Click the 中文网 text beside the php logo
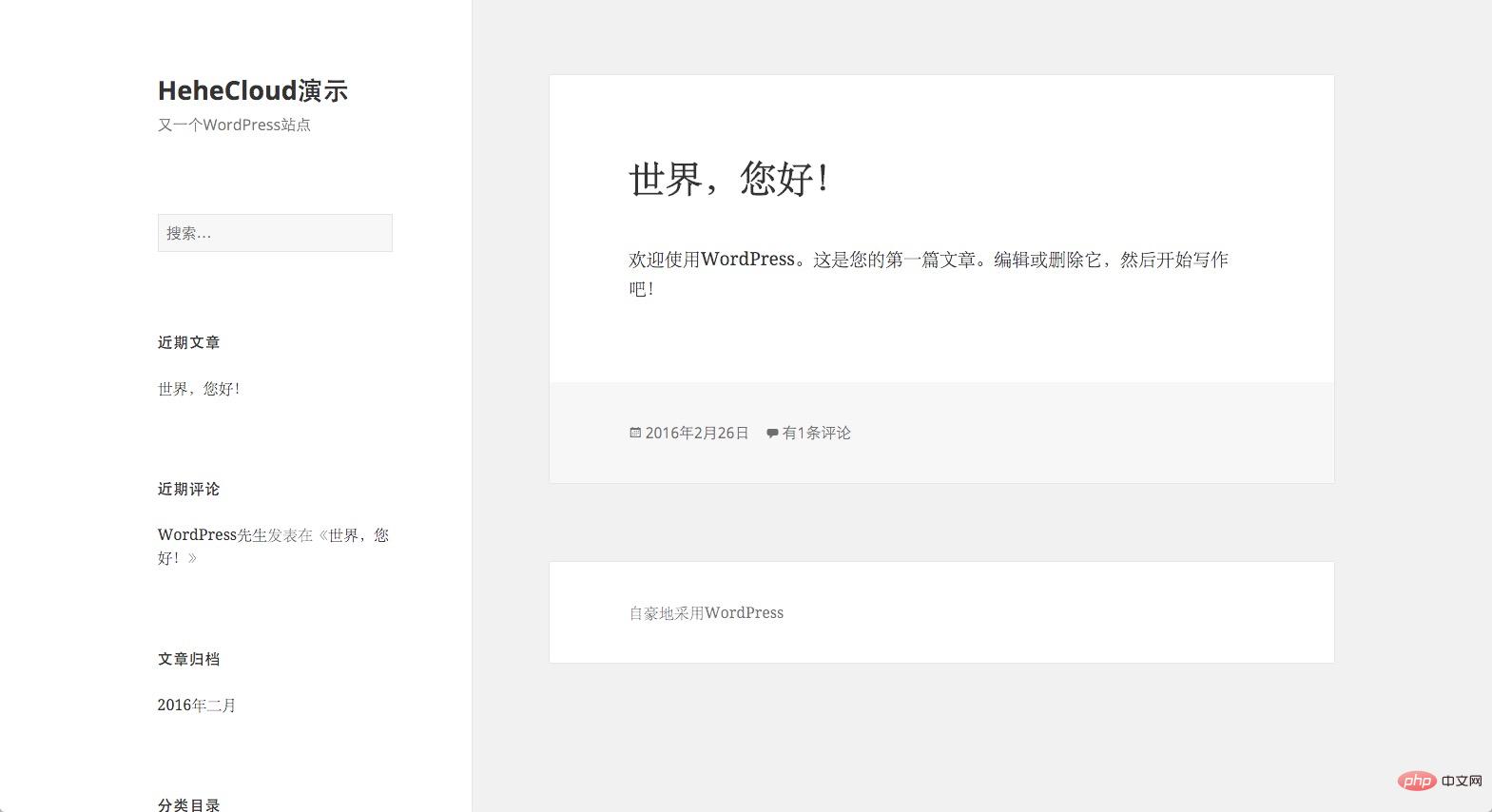 tap(1462, 781)
